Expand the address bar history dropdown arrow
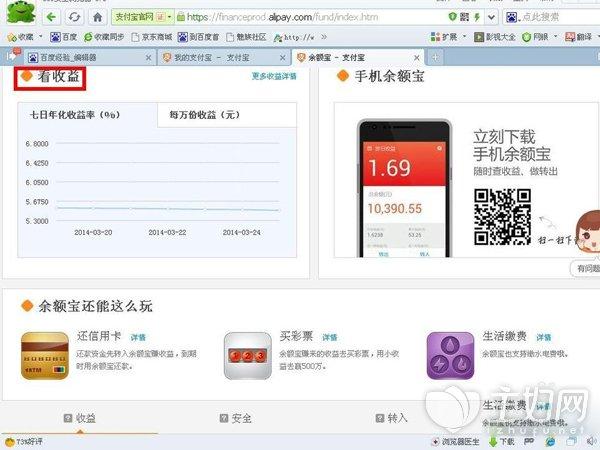 [492, 17]
